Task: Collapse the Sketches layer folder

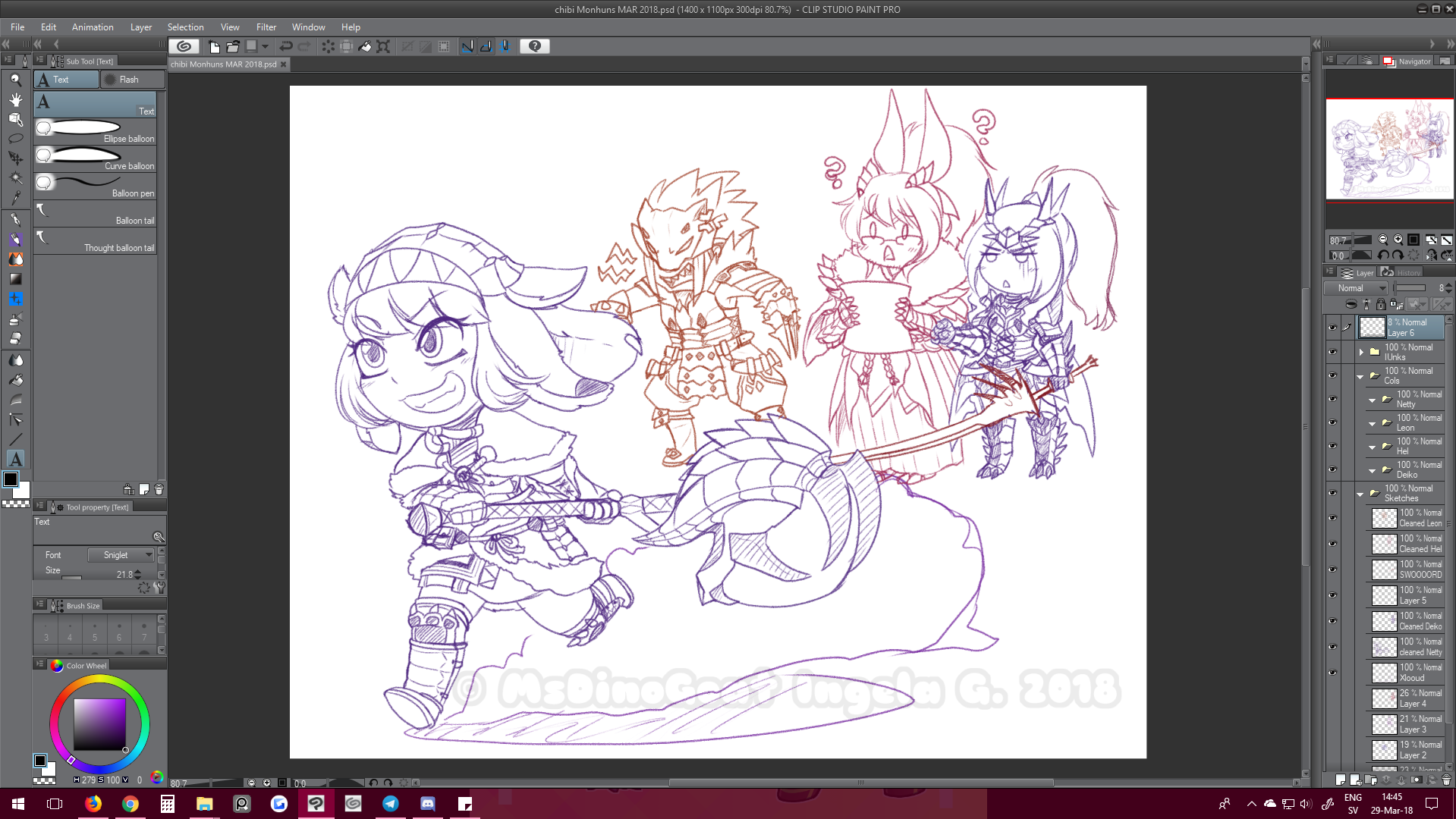Action: 1360,494
